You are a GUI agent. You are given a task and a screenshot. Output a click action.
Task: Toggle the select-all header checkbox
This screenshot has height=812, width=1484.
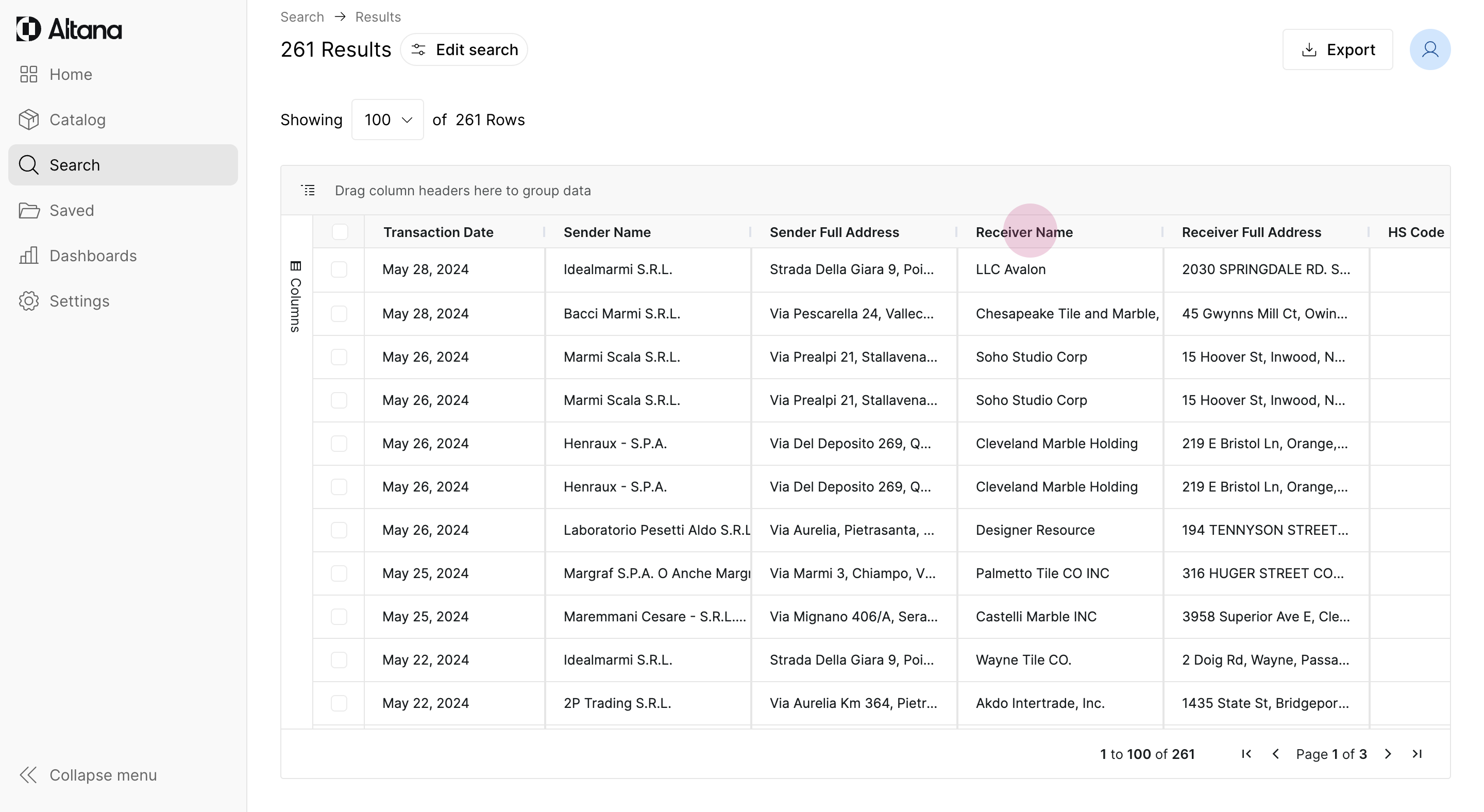pyautogui.click(x=340, y=232)
